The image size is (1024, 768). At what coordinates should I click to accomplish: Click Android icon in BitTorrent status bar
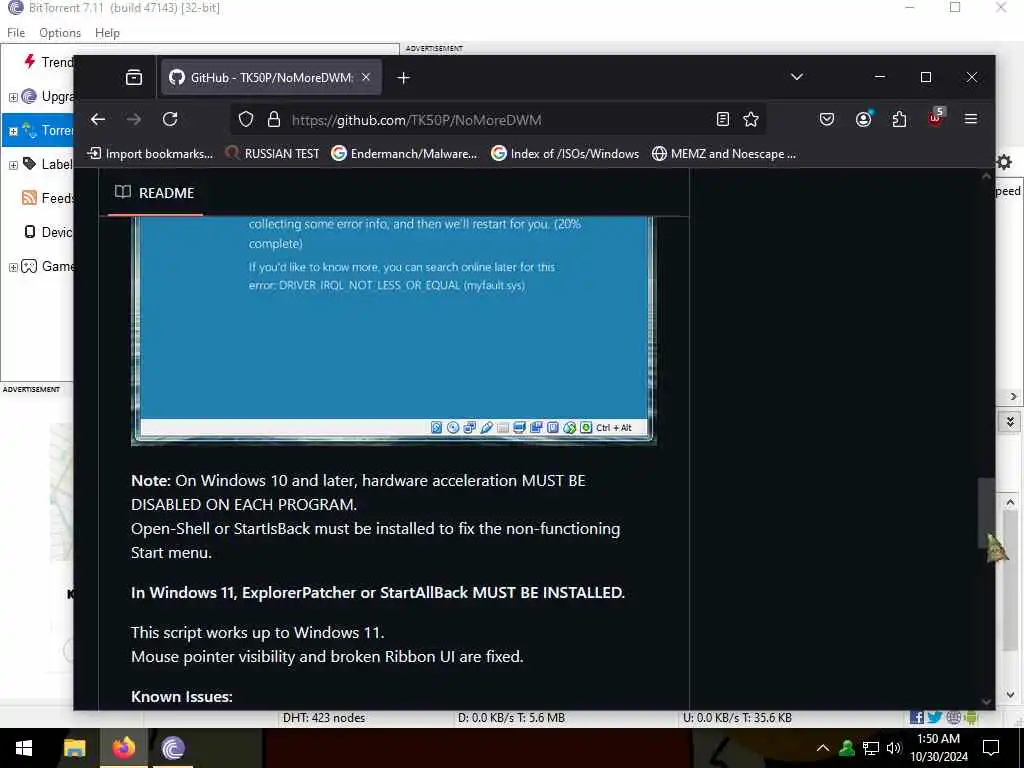[971, 718]
